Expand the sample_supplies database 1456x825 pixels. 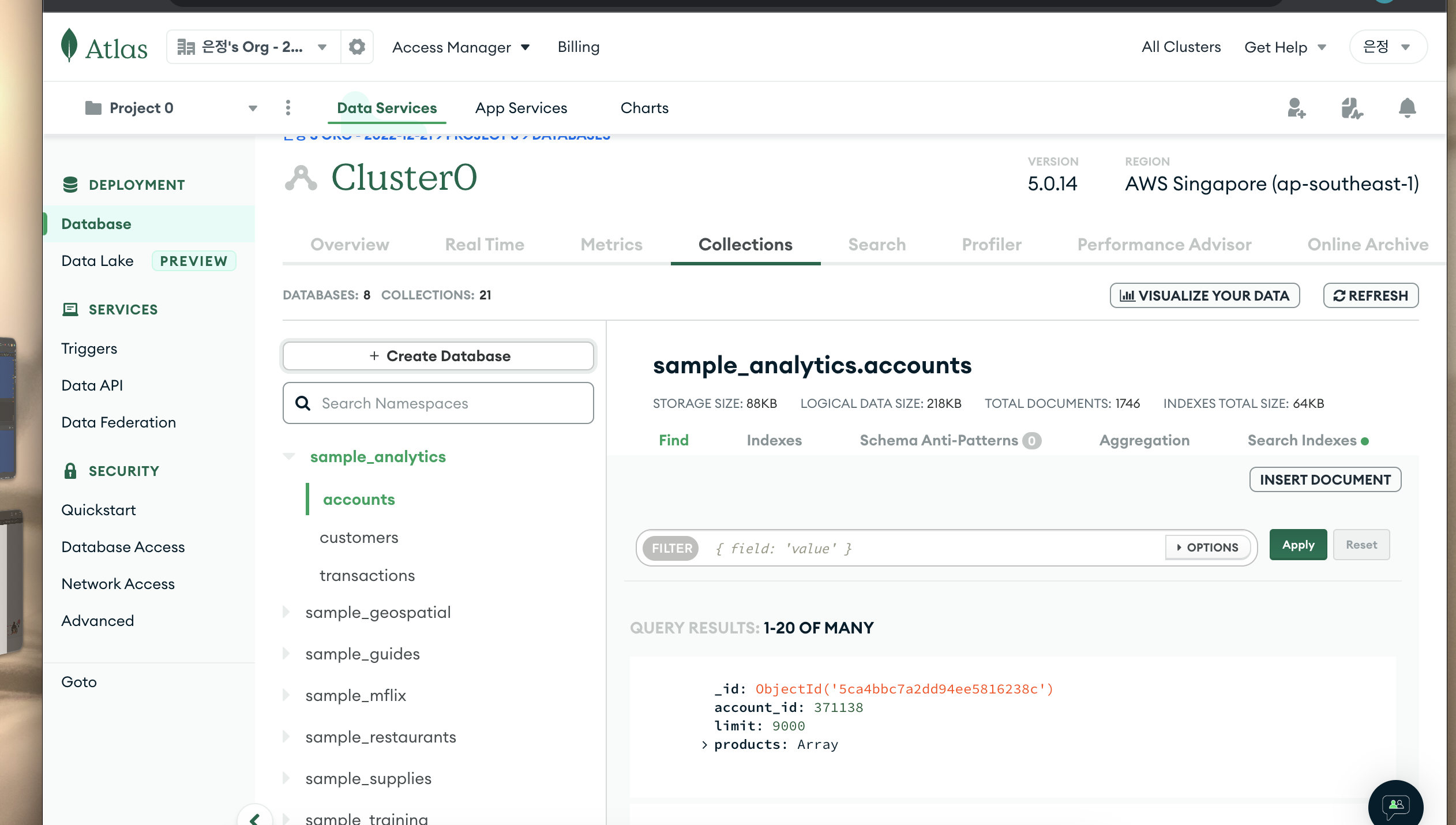[x=286, y=778]
